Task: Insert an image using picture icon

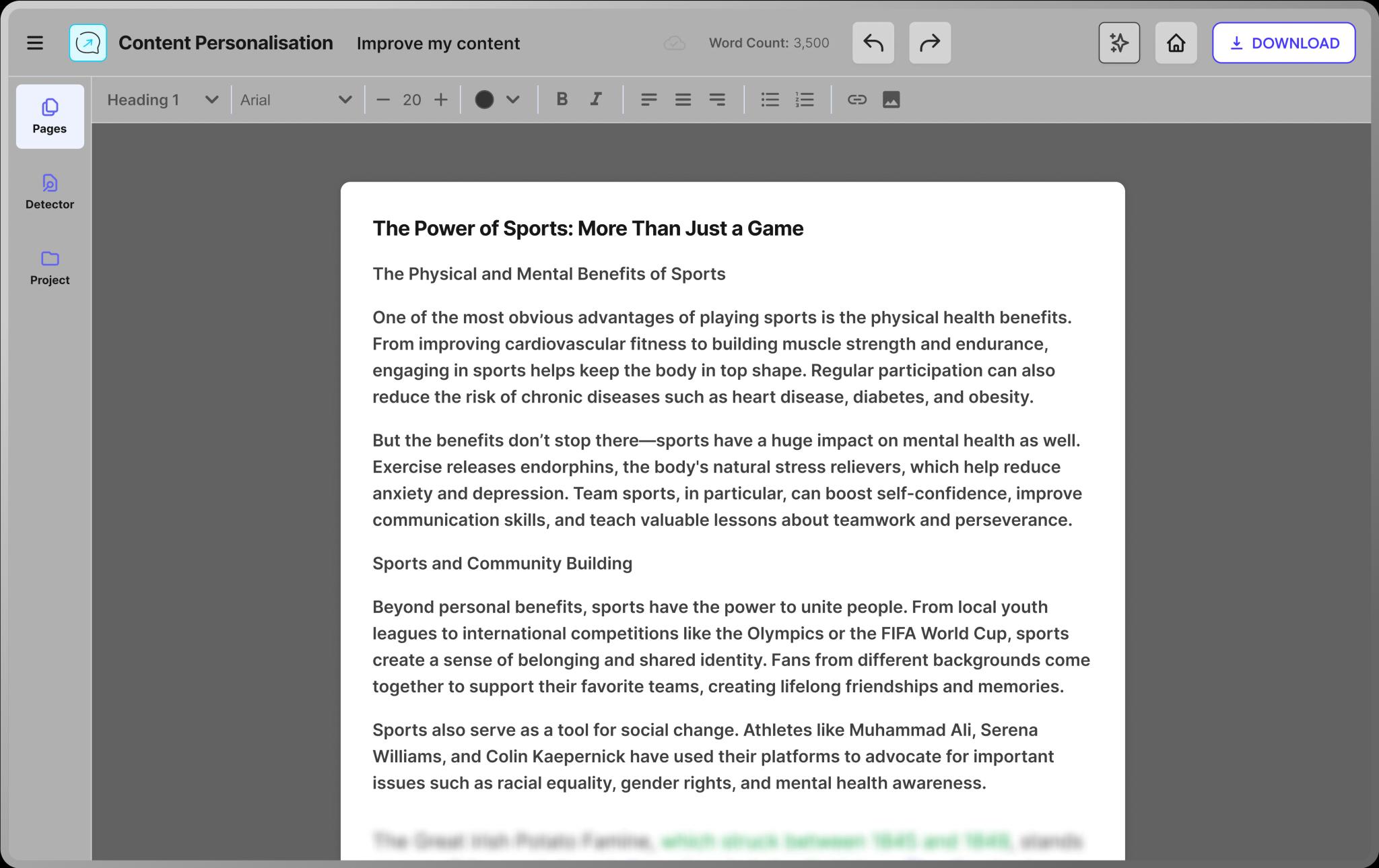Action: click(x=891, y=100)
